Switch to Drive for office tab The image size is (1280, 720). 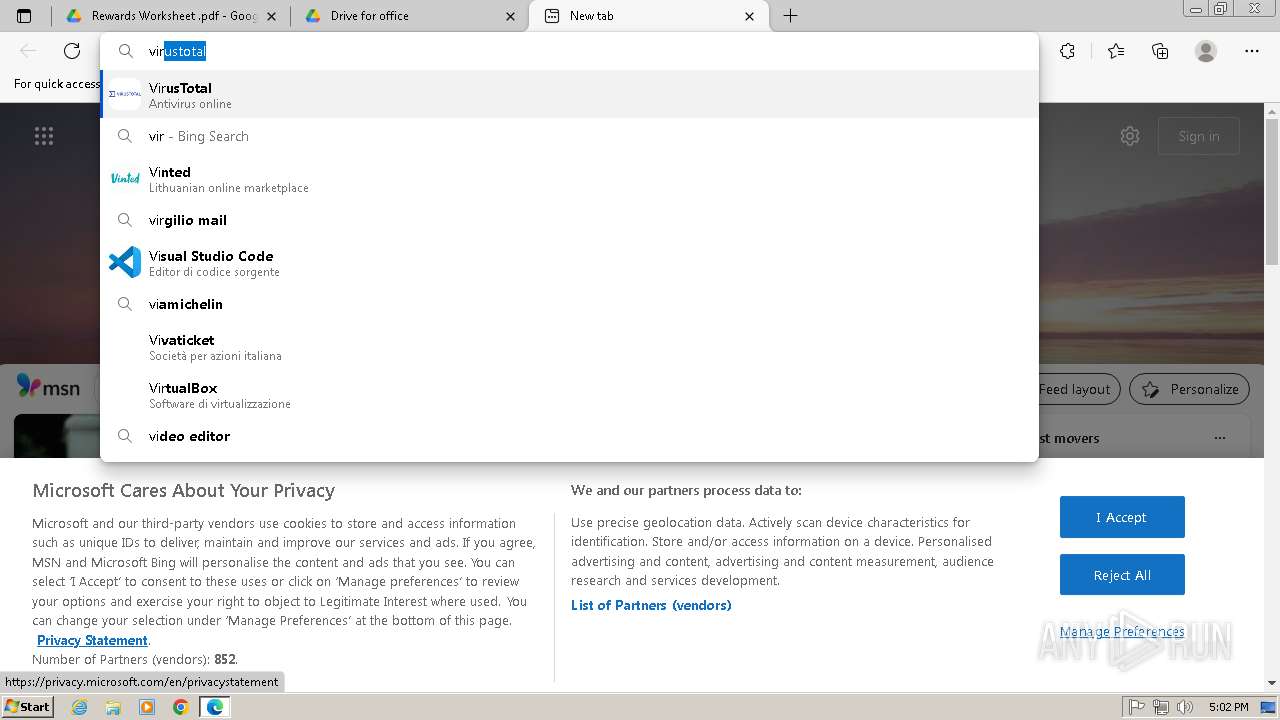click(409, 16)
